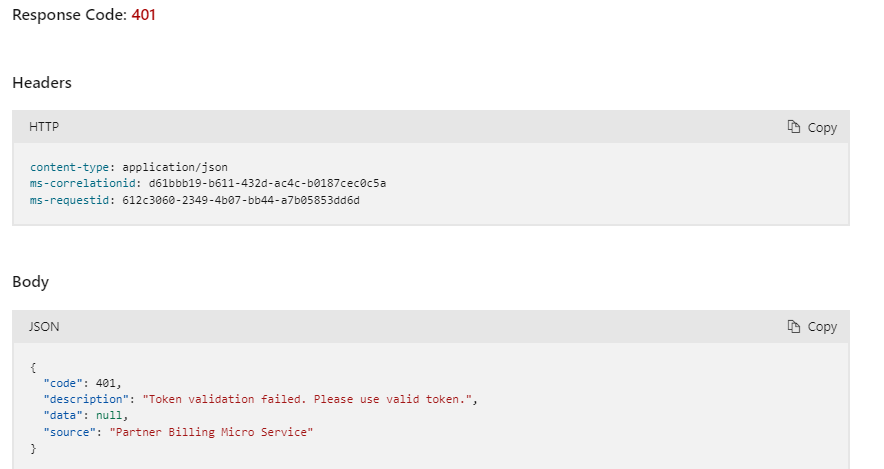
Task: Click the ms-requestid header name
Action: [69, 201]
